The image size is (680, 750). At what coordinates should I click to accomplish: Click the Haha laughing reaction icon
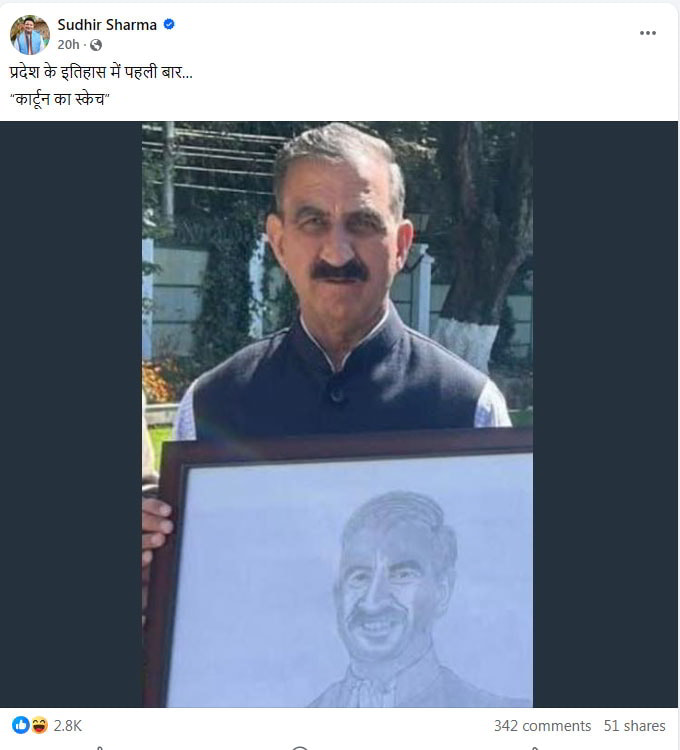tap(40, 725)
